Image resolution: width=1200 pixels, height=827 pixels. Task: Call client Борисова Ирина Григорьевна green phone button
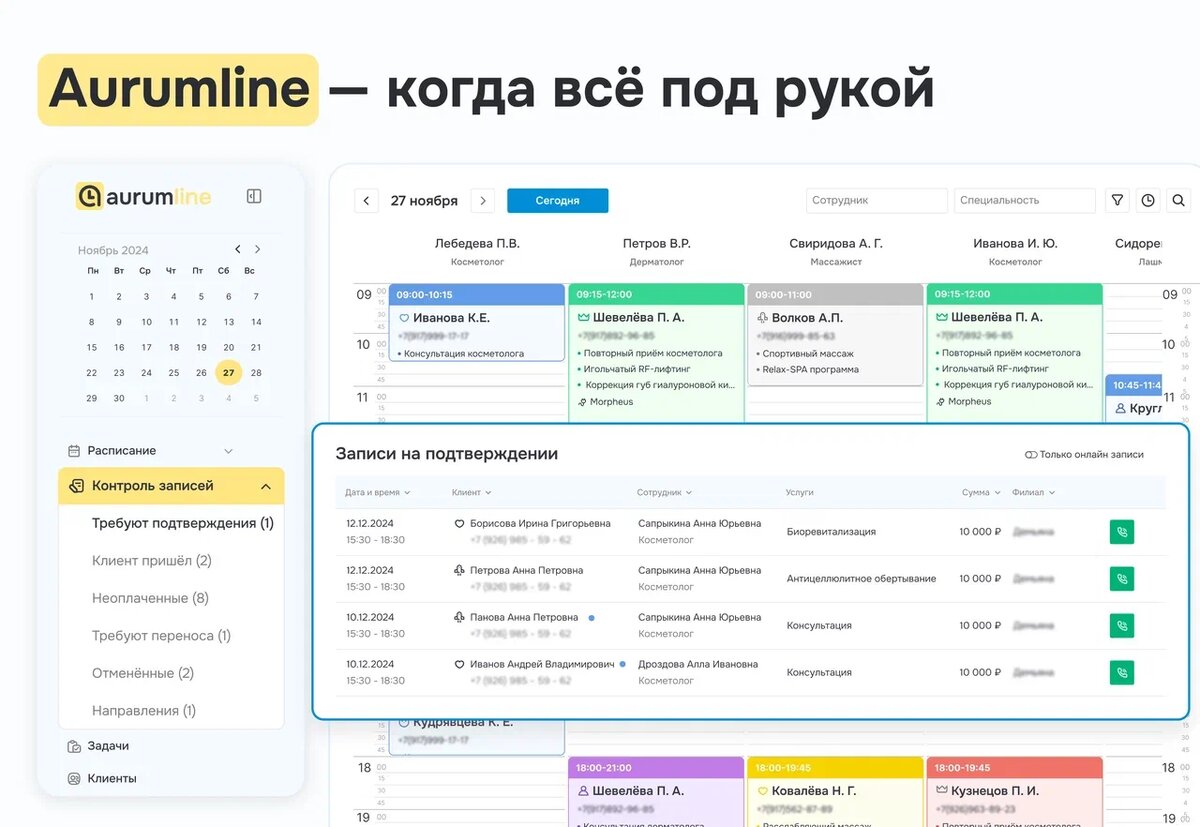pyautogui.click(x=1122, y=532)
